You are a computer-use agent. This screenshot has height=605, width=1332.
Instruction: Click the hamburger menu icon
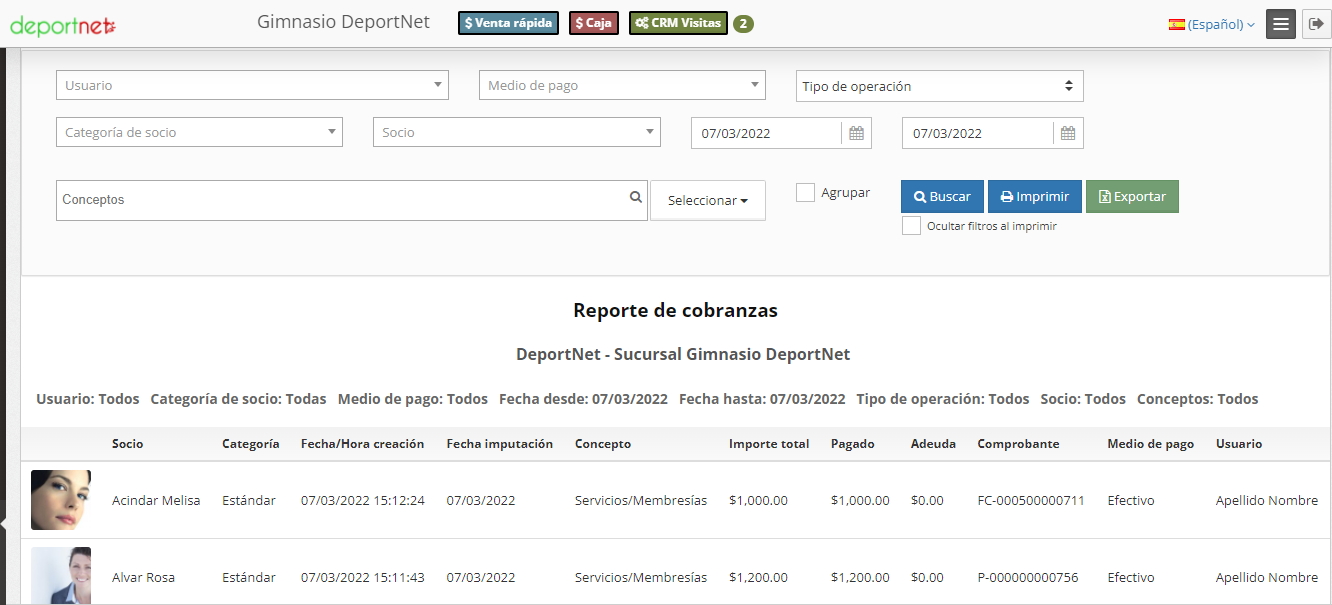pos(1280,24)
